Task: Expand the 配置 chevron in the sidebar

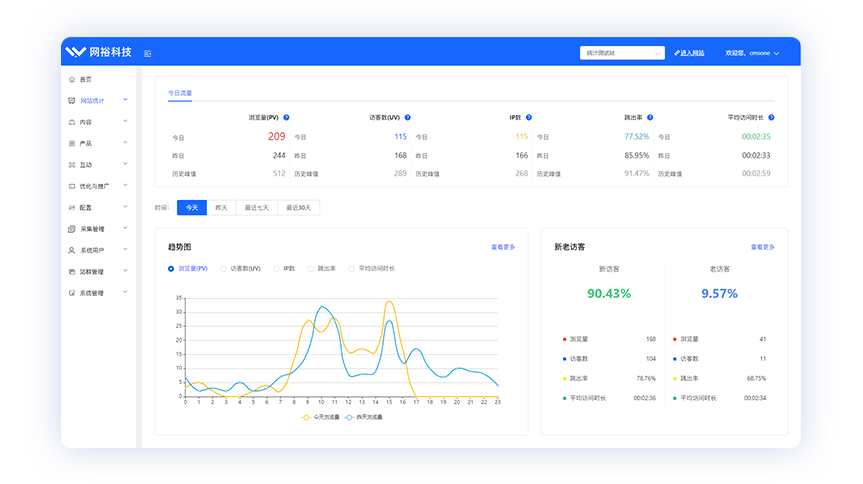Action: (125, 206)
